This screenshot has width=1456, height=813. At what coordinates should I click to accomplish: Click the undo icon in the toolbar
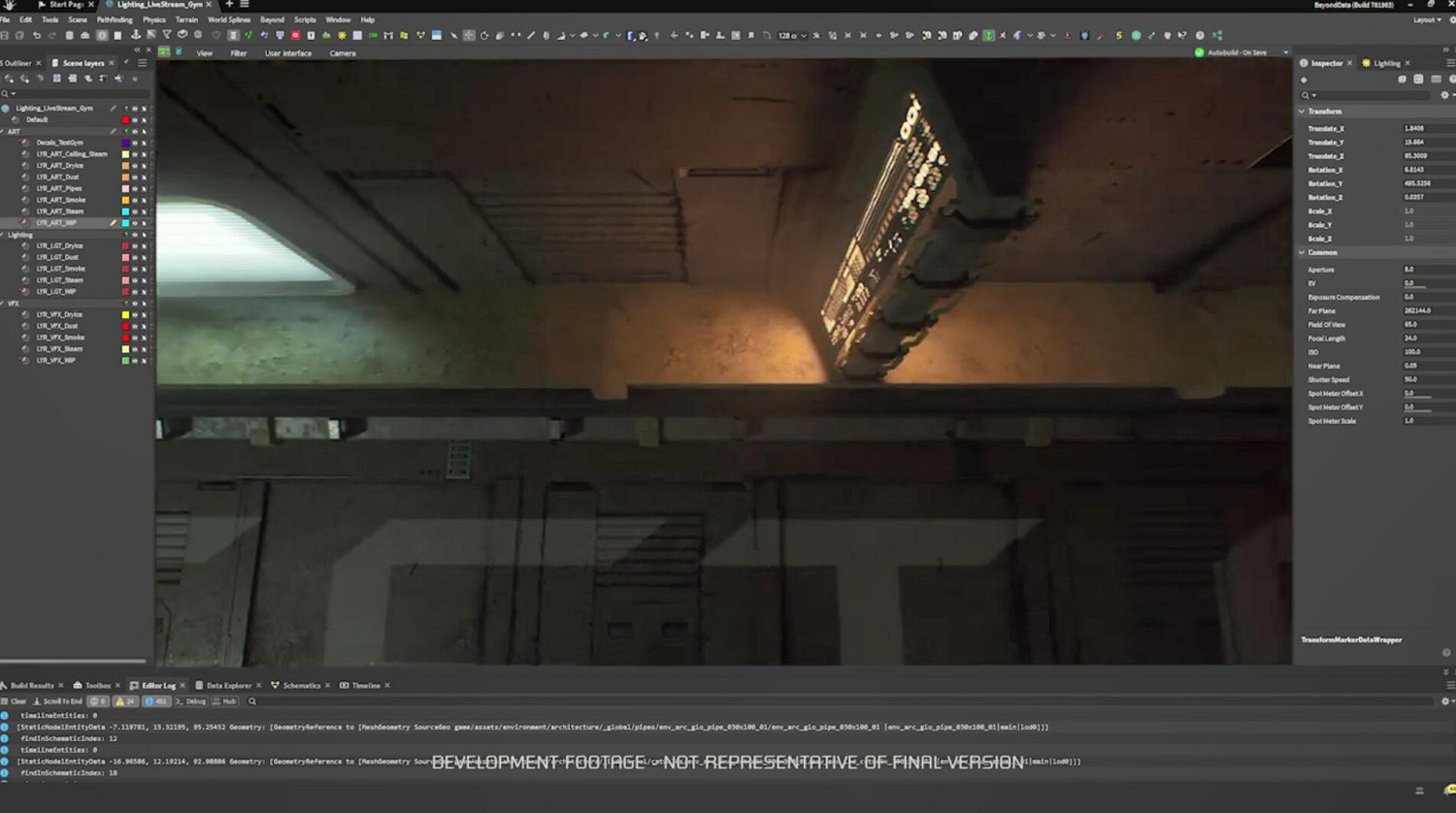(x=37, y=36)
